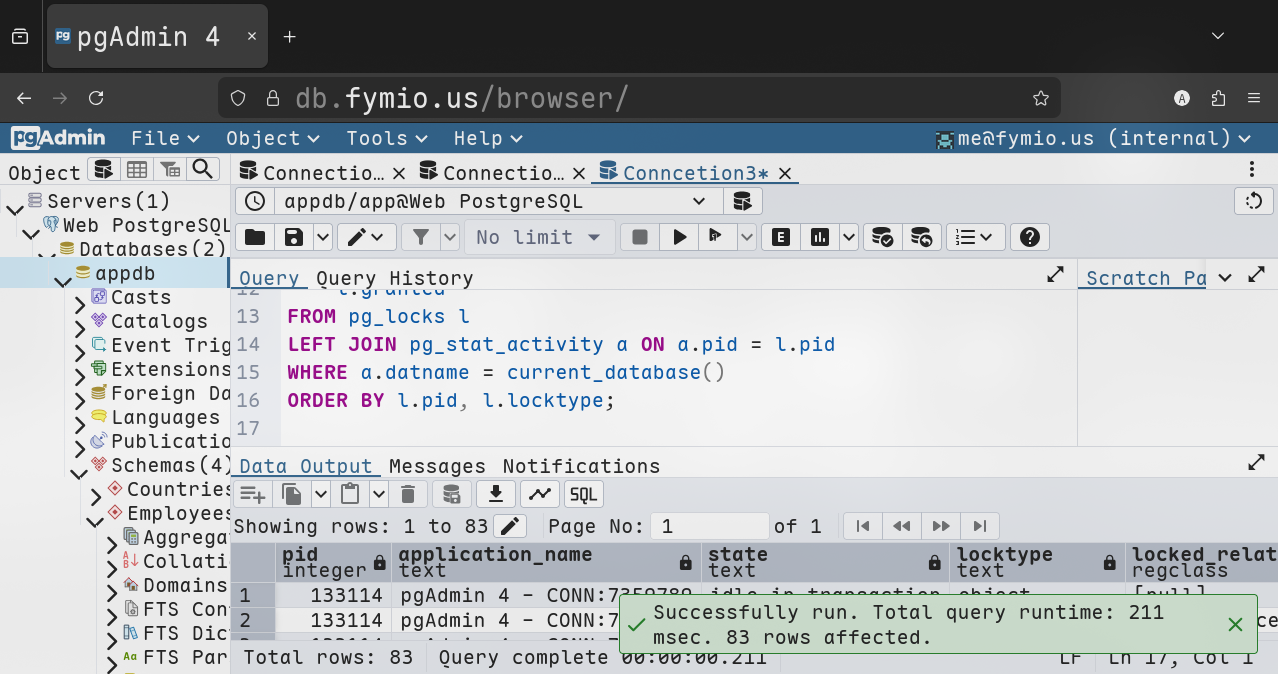Download results with the save-to-file icon
1278x674 pixels.
click(x=495, y=494)
